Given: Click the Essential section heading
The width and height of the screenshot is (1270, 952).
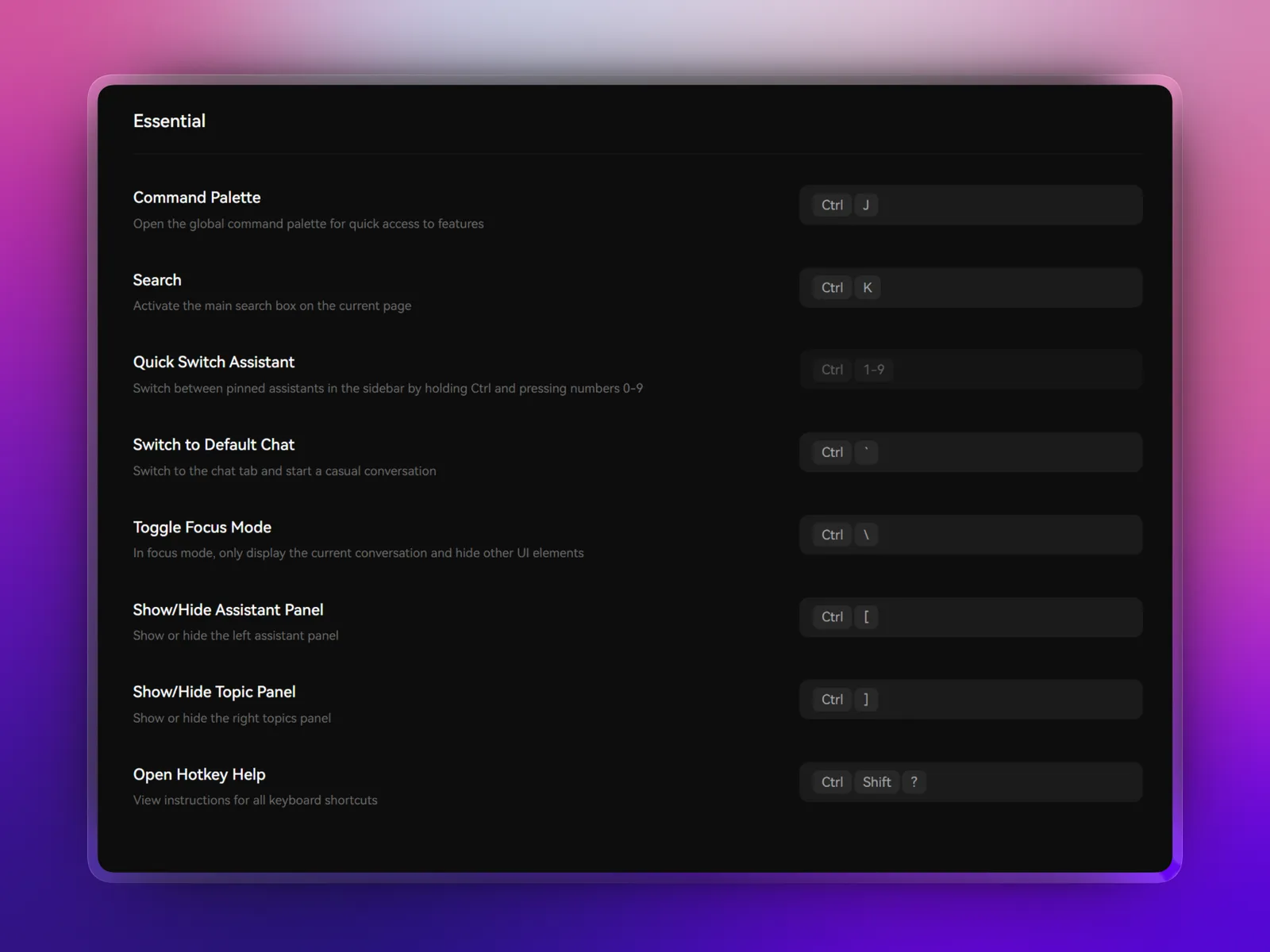Looking at the screenshot, I should click(x=169, y=121).
